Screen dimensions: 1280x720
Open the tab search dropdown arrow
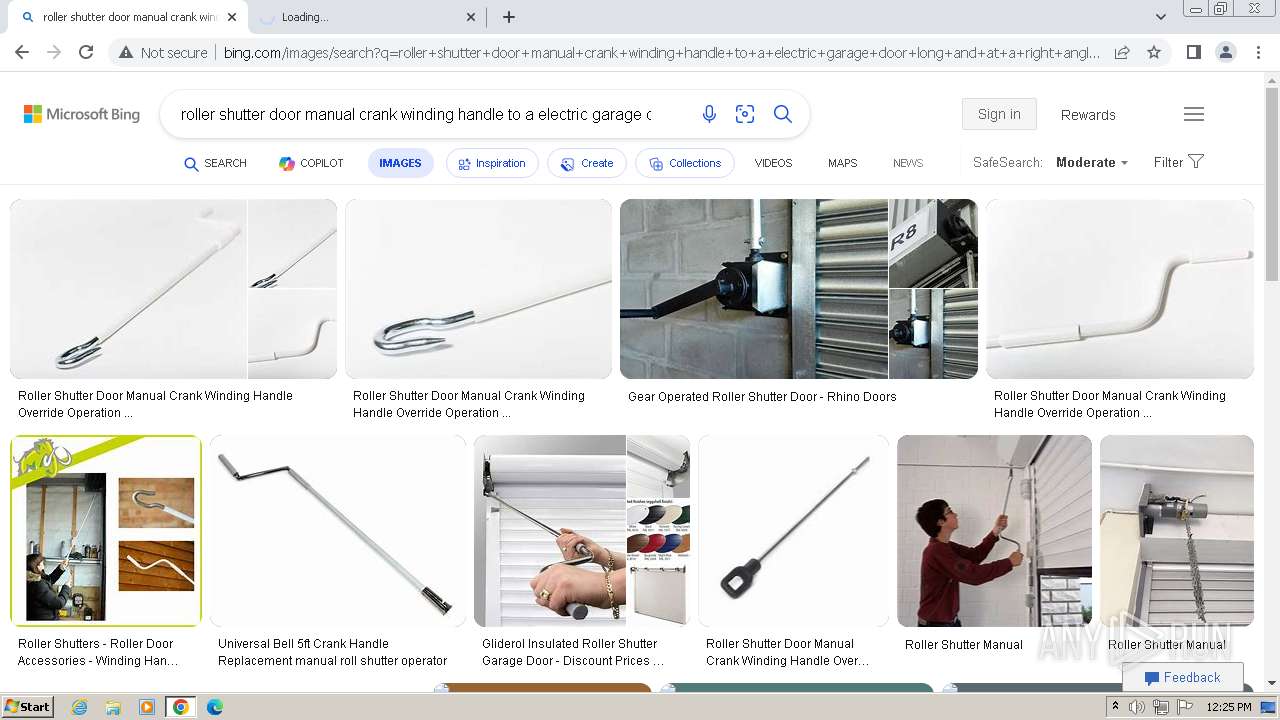1160,17
